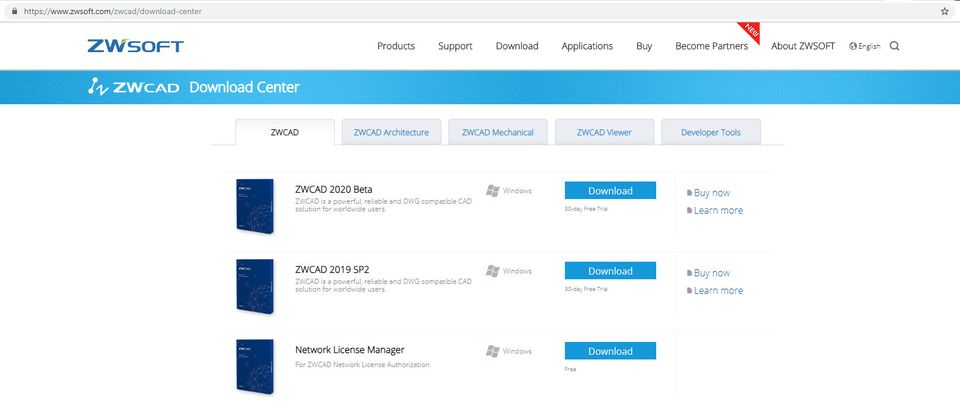Viewport: 960px width, 404px height.
Task: Open the Support menu
Action: [x=455, y=46]
